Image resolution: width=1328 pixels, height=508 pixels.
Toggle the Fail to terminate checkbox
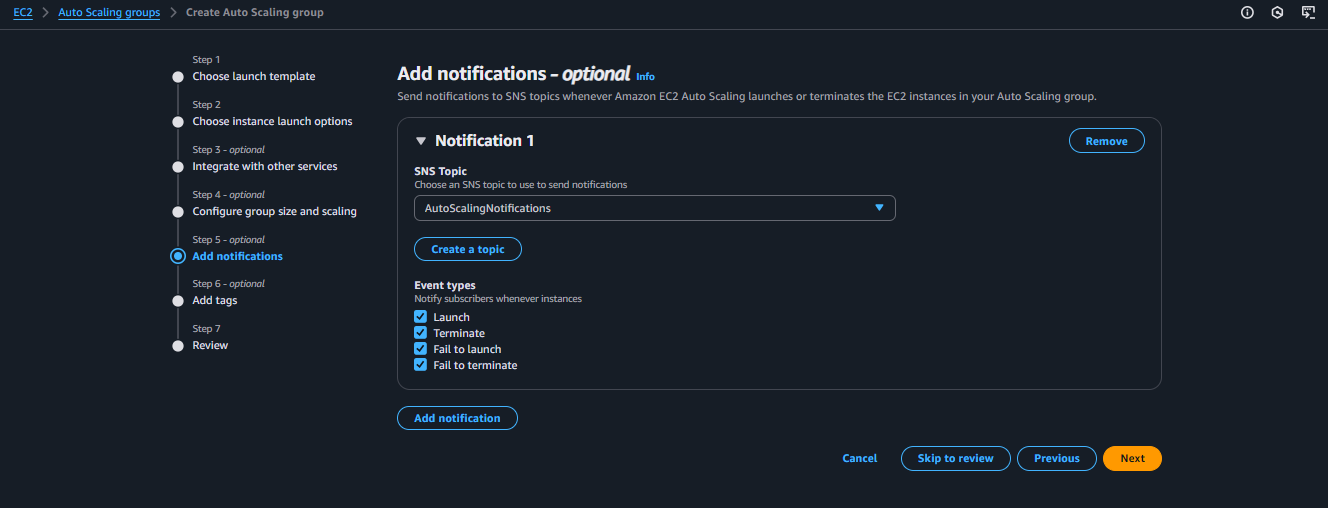pyautogui.click(x=421, y=365)
